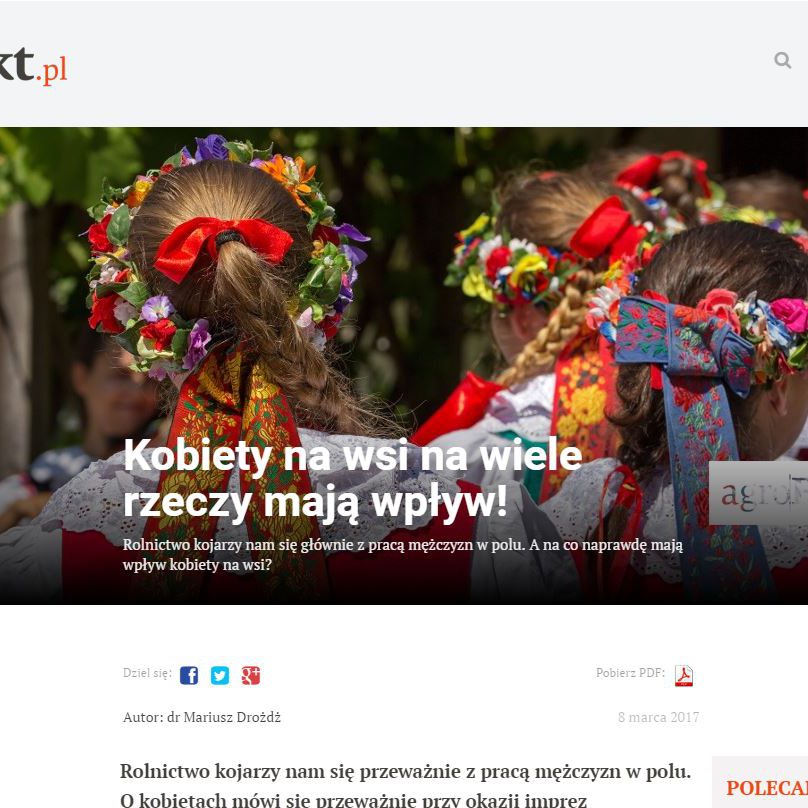Click the hero subtitle 'Rolnictwo kojarzy nam się głównie'

402,554
